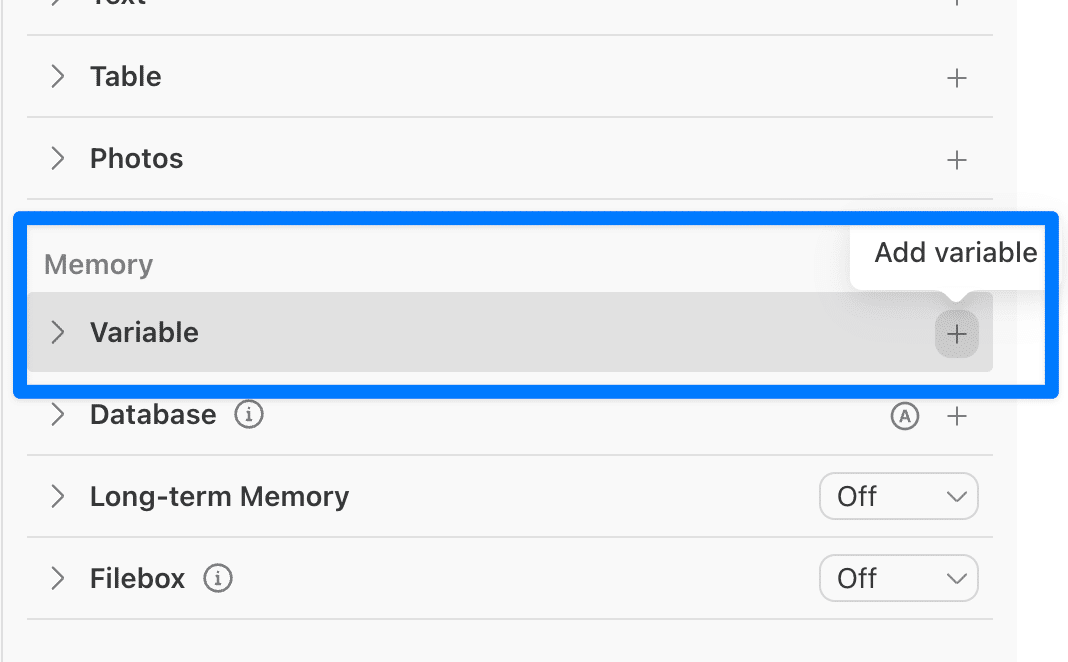This screenshot has width=1068, height=662.
Task: Click the Variable row label
Action: click(144, 333)
